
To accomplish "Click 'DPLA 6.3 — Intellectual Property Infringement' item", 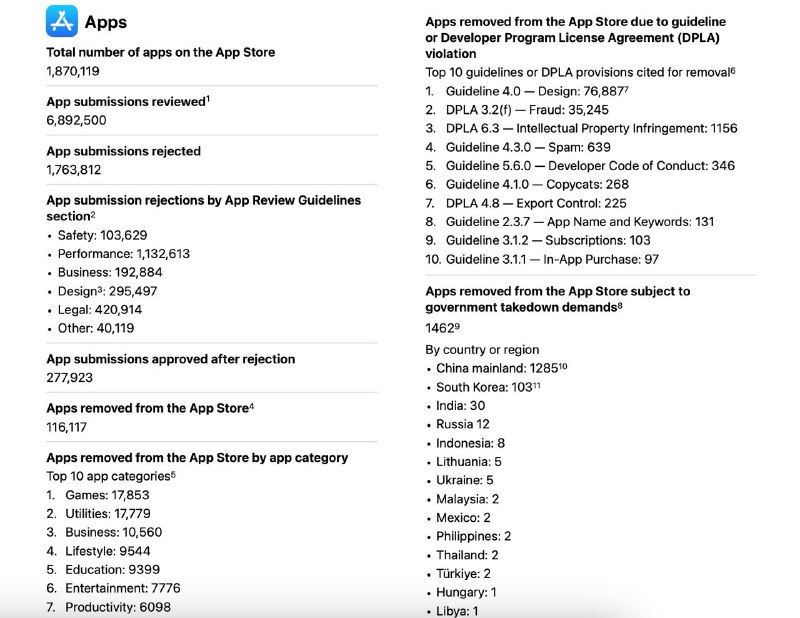I will (582, 128).
